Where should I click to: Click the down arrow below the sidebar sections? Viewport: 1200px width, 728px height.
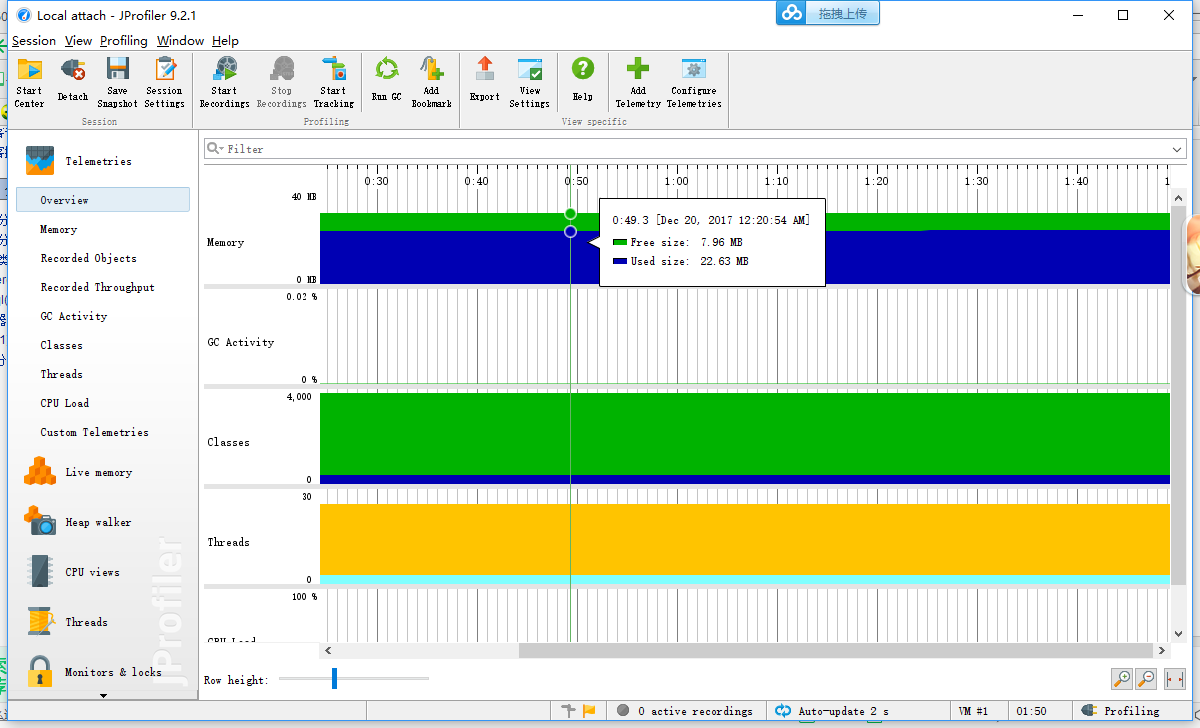[x=103, y=695]
